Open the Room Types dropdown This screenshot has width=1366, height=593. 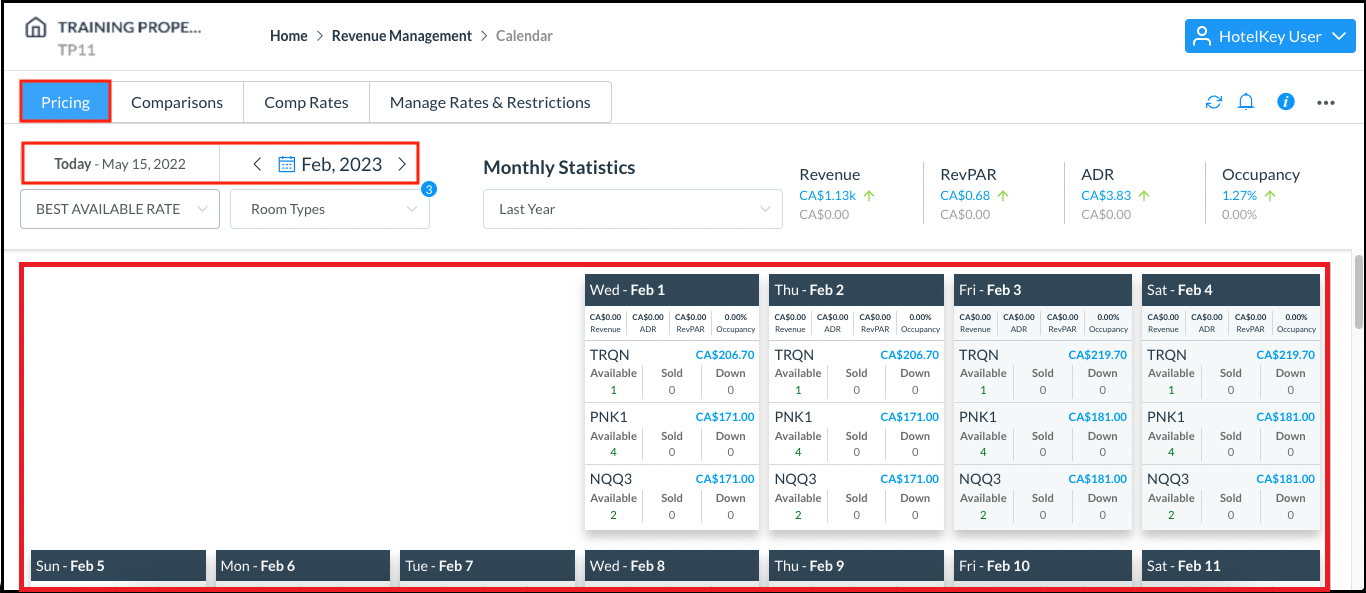pyautogui.click(x=329, y=209)
